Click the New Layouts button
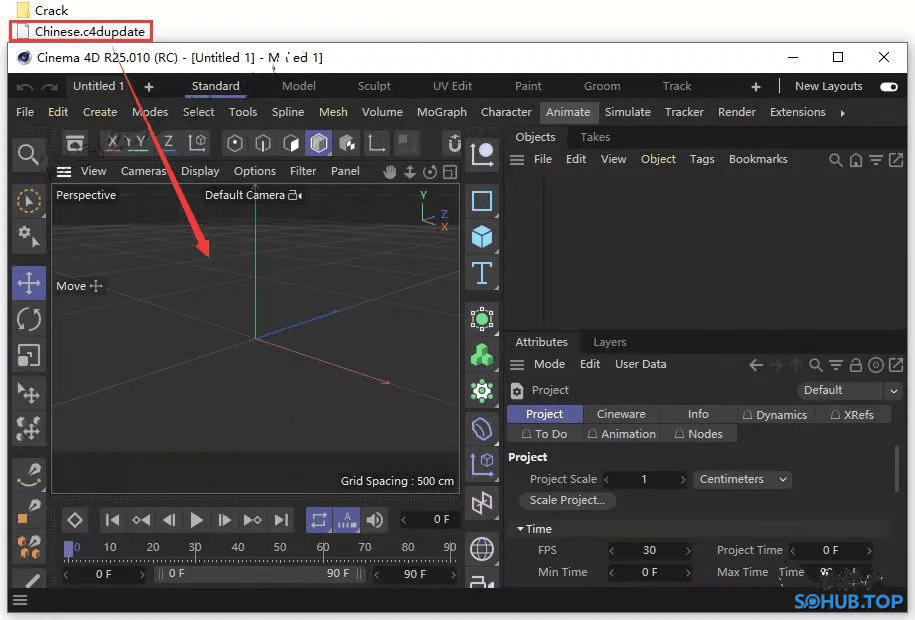Image resolution: width=915 pixels, height=620 pixels. (x=827, y=86)
